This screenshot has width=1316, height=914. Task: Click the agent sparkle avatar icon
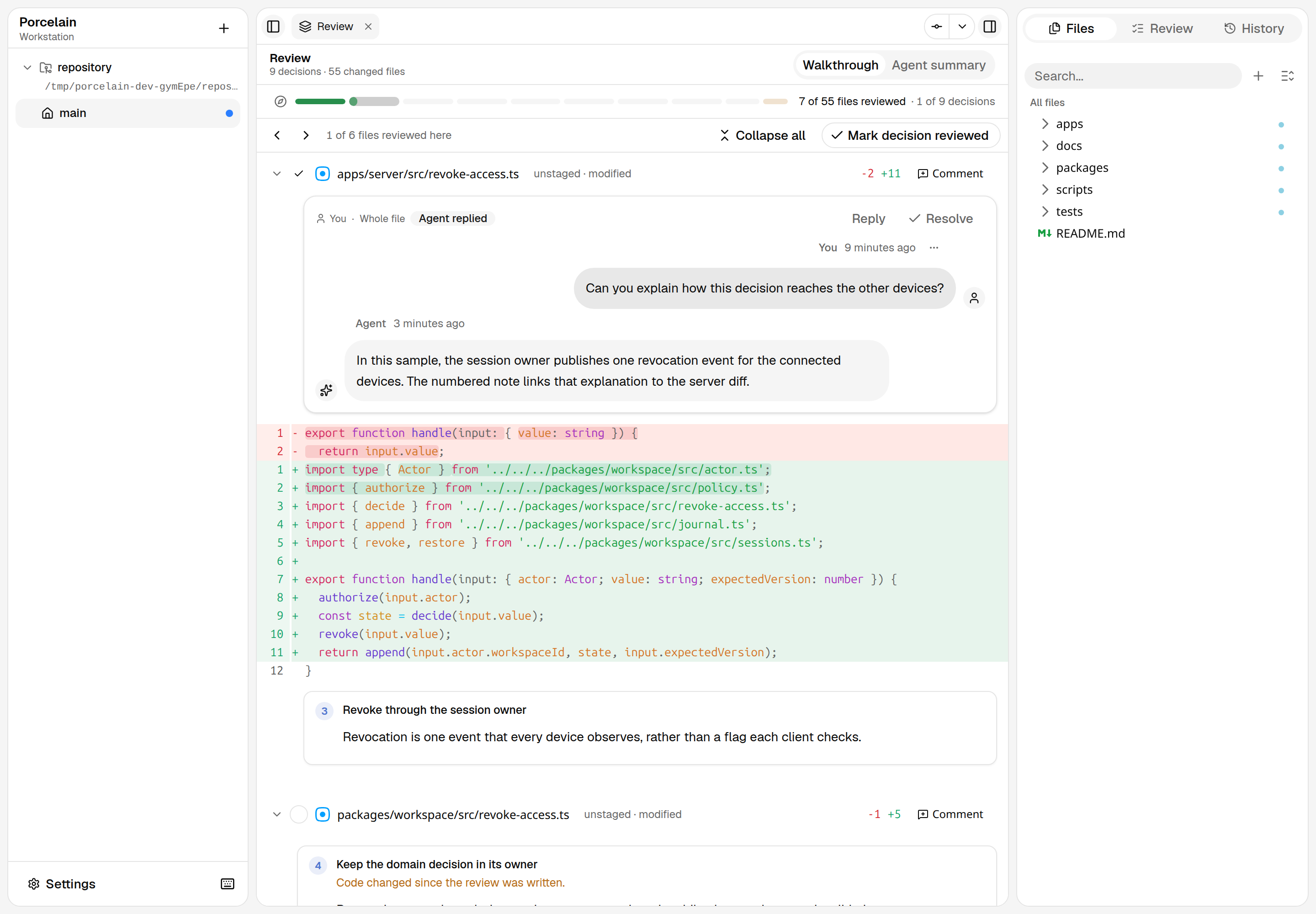point(326,391)
